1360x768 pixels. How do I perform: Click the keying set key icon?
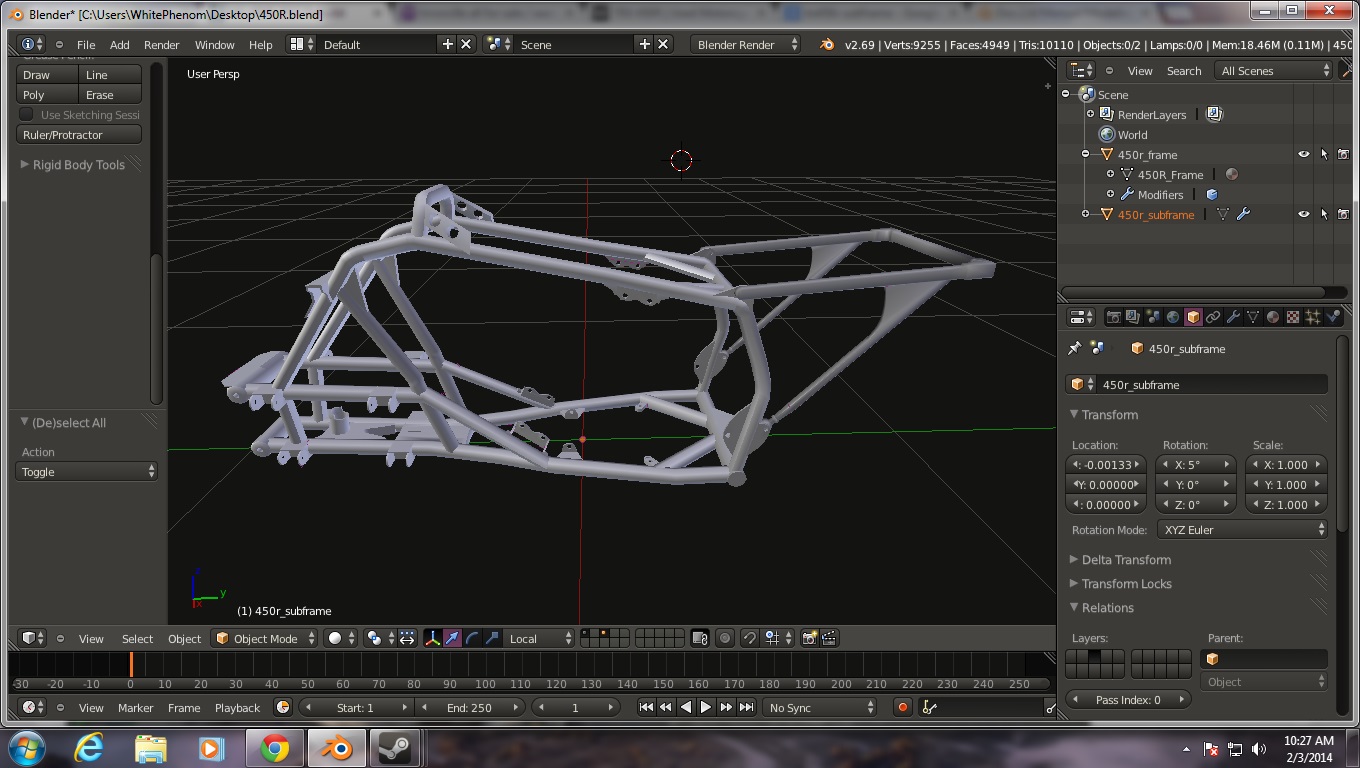(x=929, y=707)
